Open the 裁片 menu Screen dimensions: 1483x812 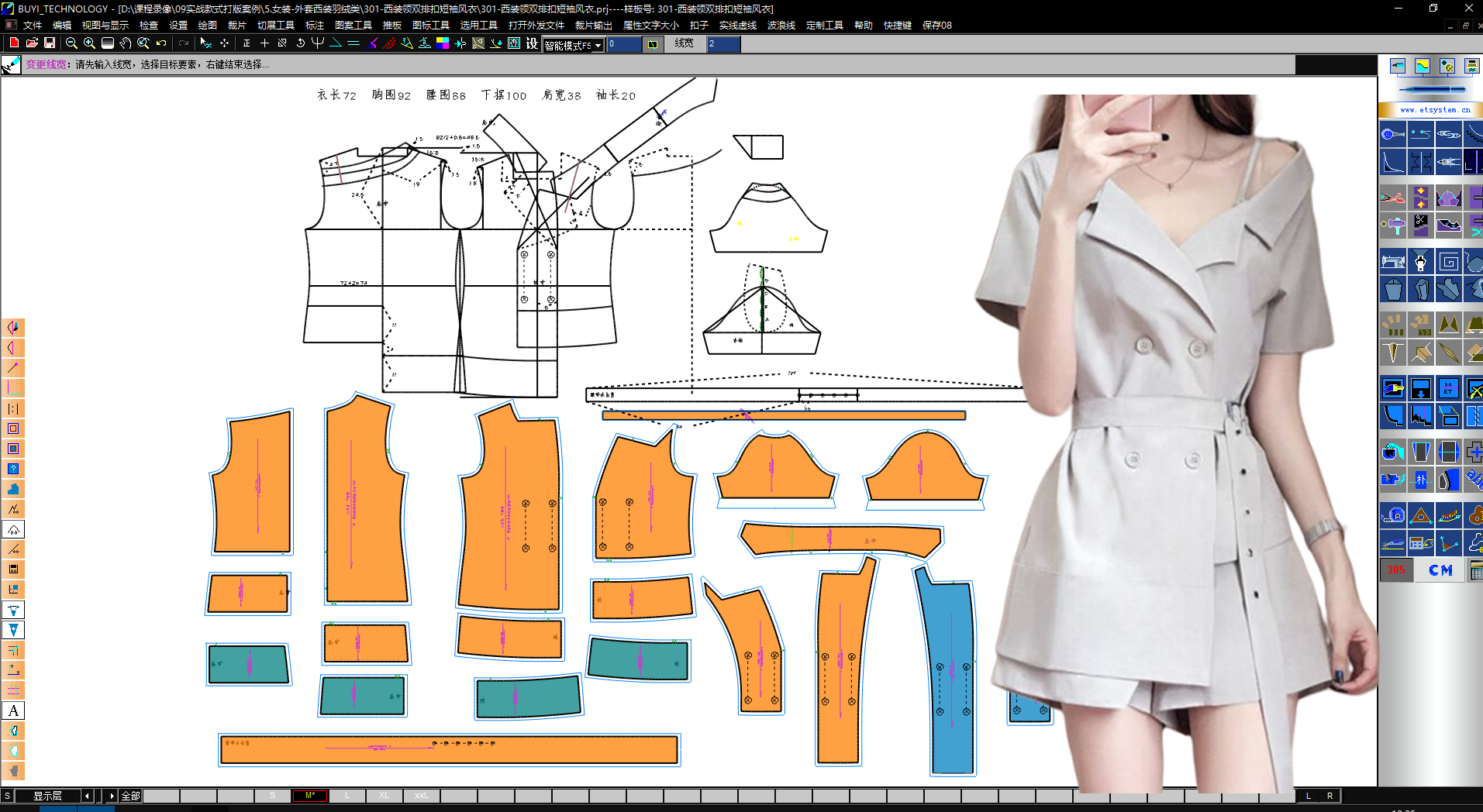[x=236, y=26]
